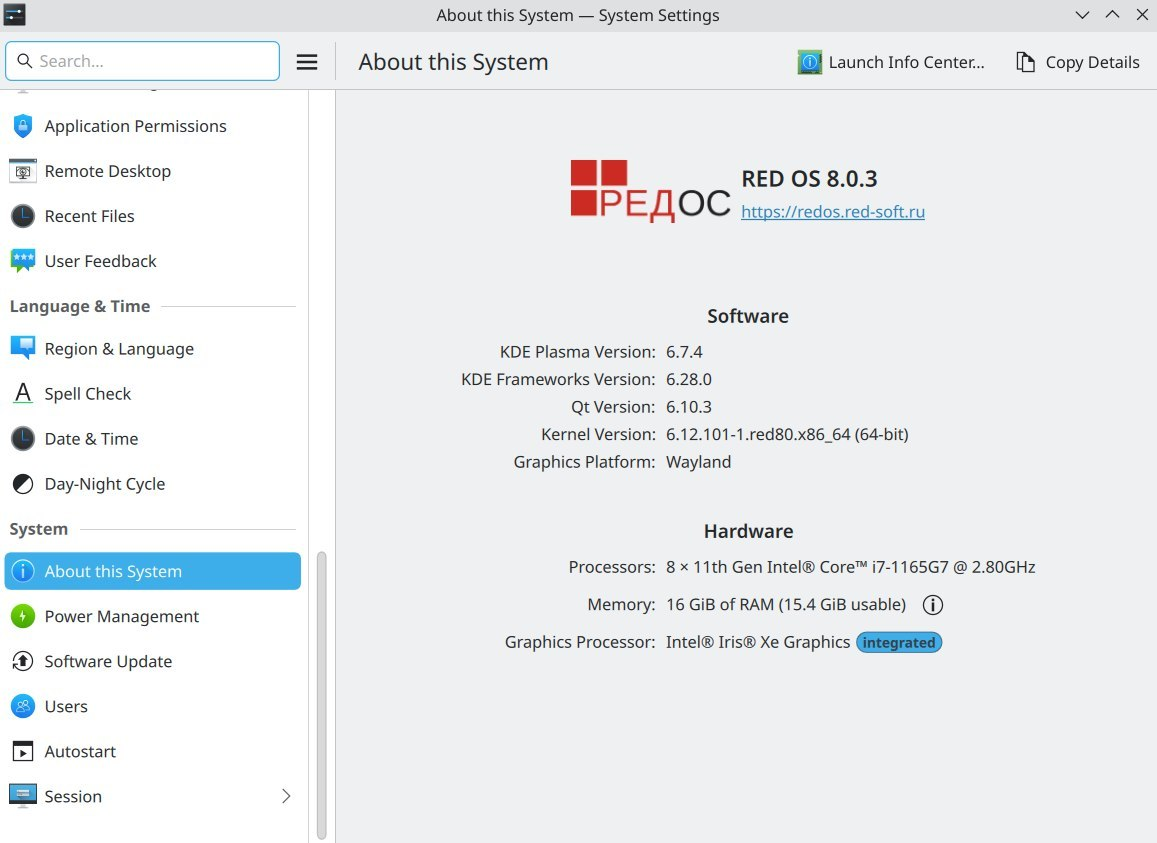Click the Spell Check letter A icon
This screenshot has height=843, width=1157.
click(23, 393)
